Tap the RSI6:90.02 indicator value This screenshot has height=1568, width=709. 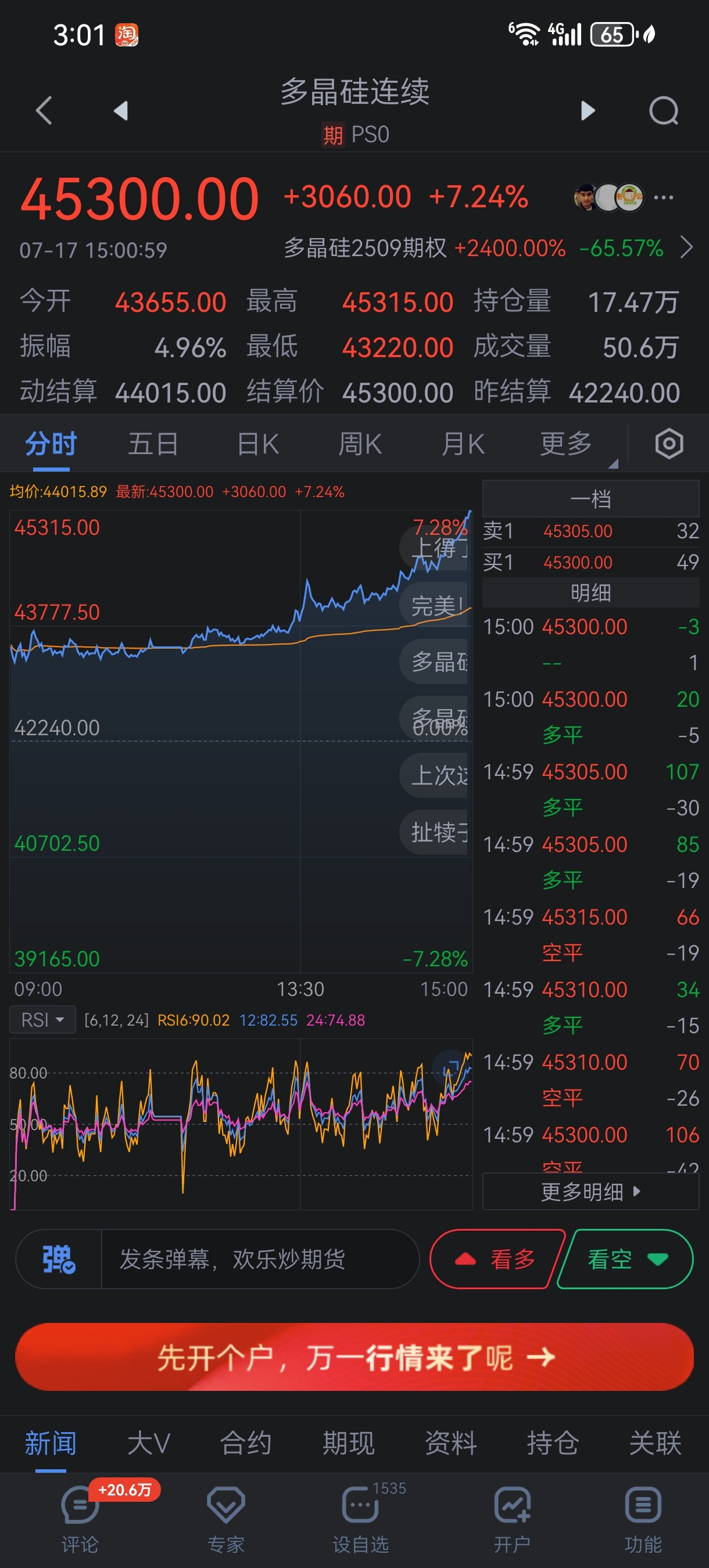[193, 1020]
